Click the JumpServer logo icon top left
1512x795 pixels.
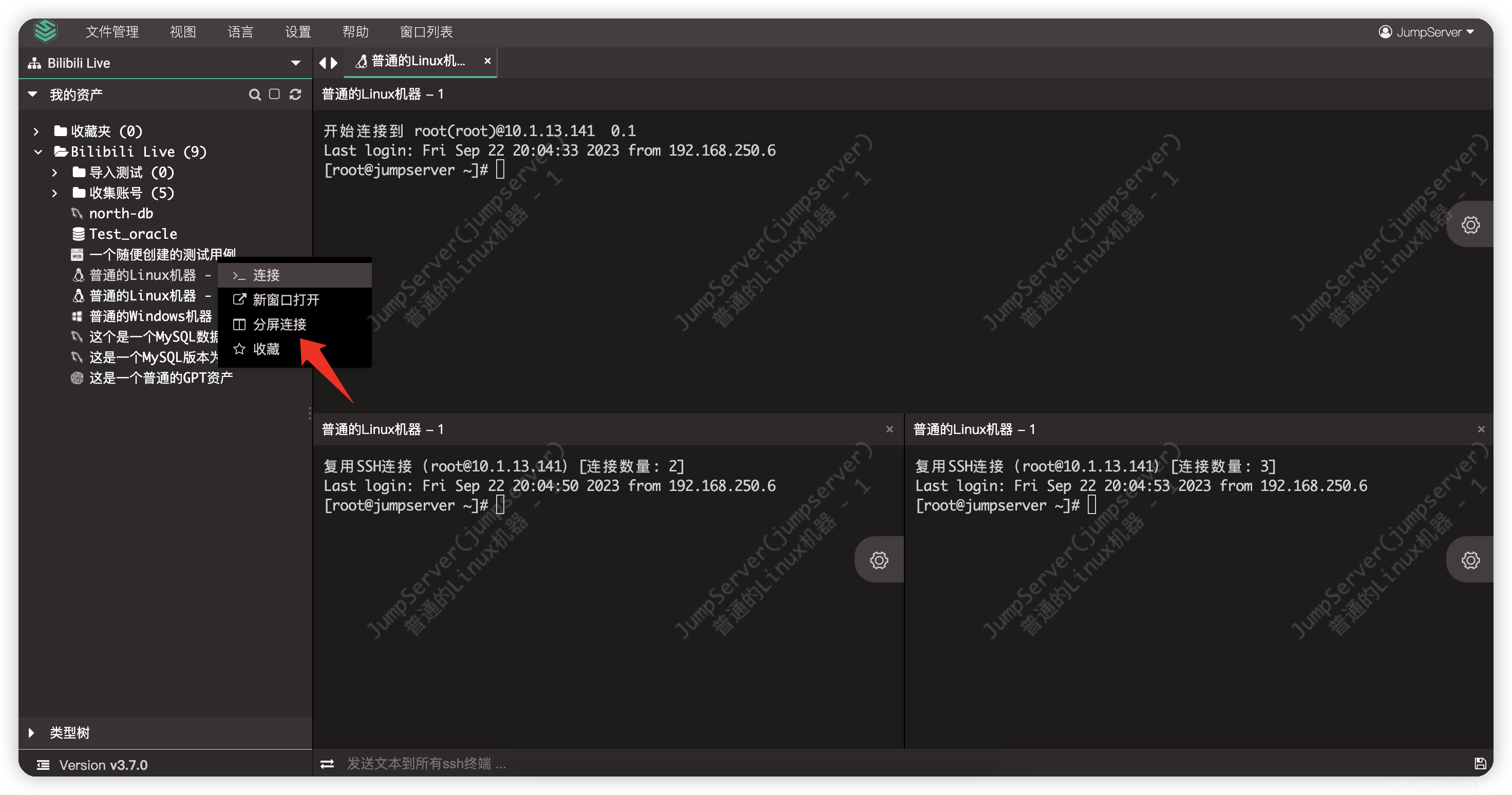[45, 31]
